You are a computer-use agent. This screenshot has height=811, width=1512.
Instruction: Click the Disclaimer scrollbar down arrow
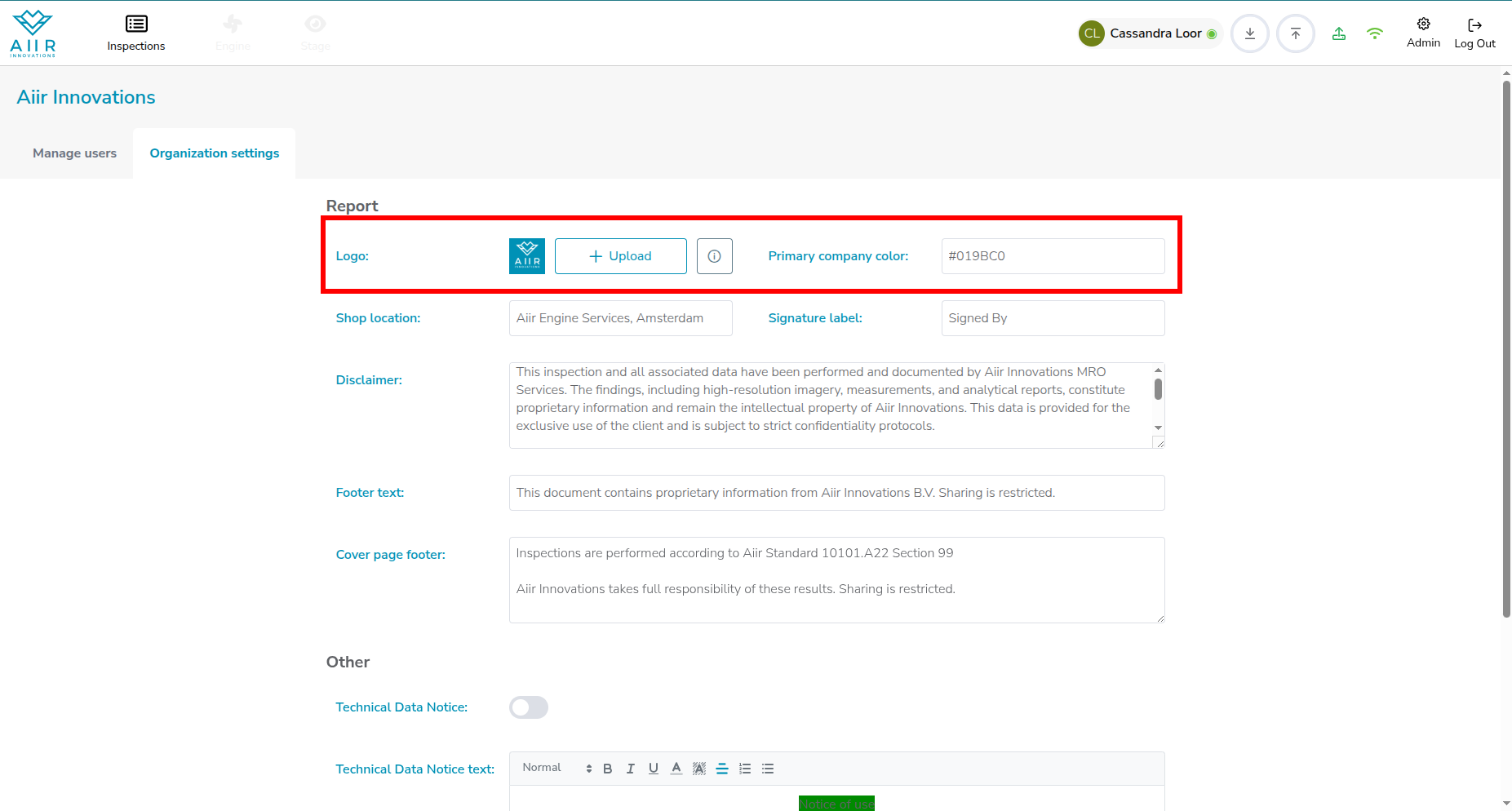[1158, 428]
